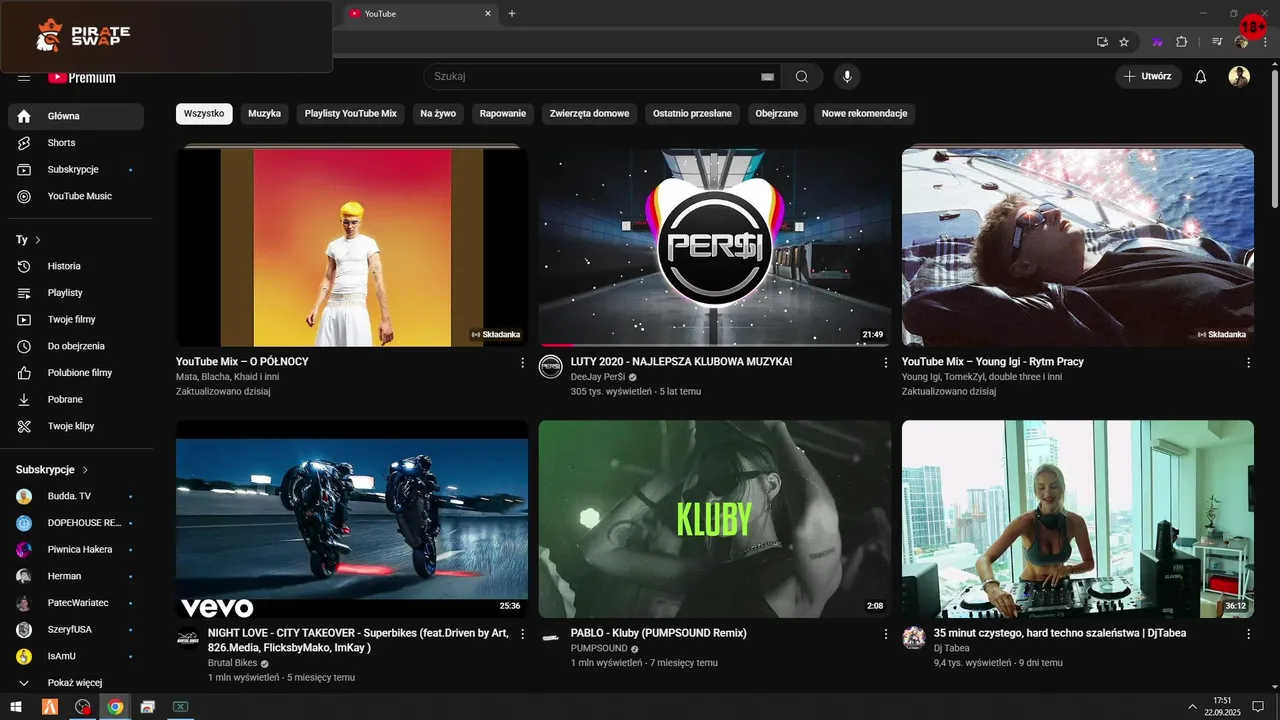Click the Utwórz create button

tap(1148, 77)
